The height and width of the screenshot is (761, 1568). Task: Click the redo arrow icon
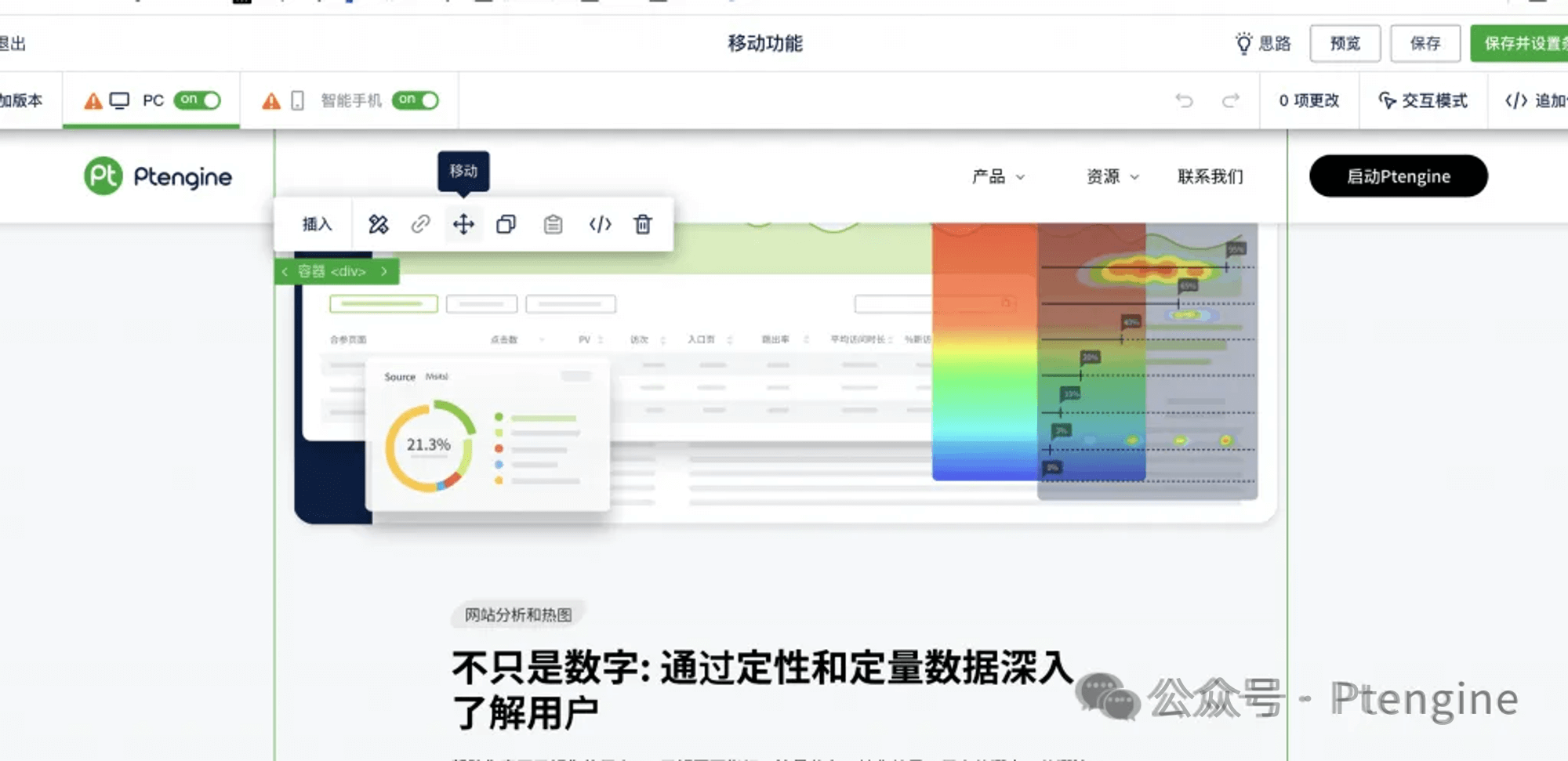tap(1231, 100)
